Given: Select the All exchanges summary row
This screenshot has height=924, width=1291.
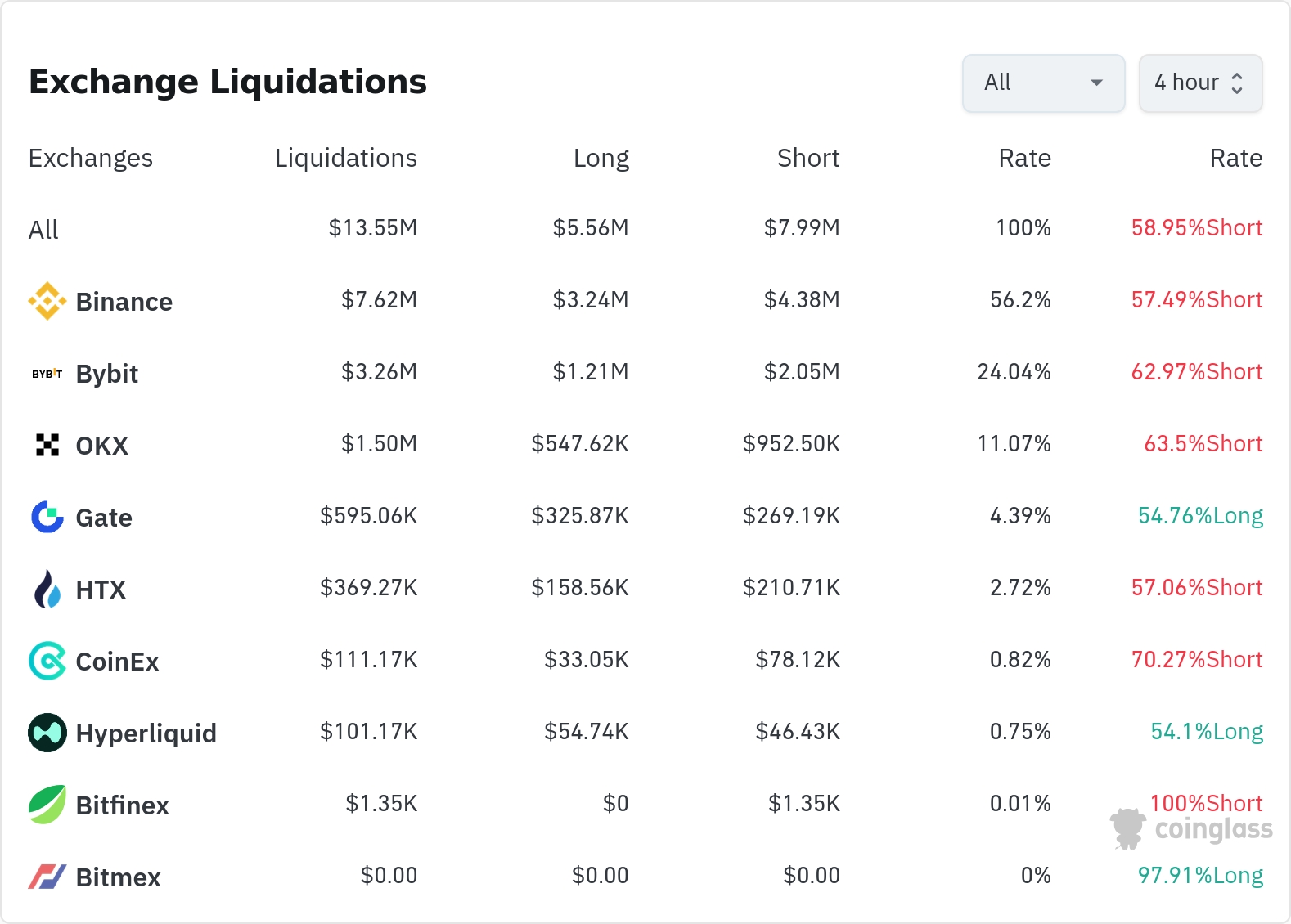Looking at the screenshot, I should click(x=44, y=230).
